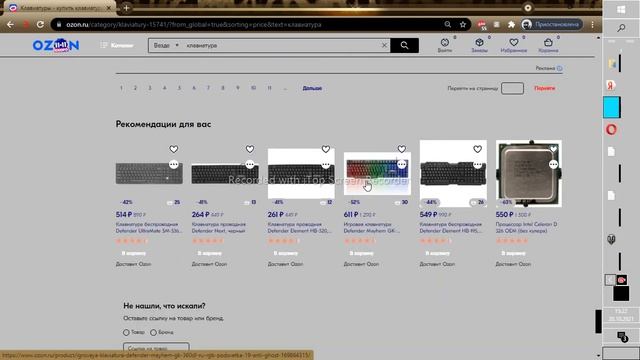
Task: Open the Войти login icon
Action: 445,45
